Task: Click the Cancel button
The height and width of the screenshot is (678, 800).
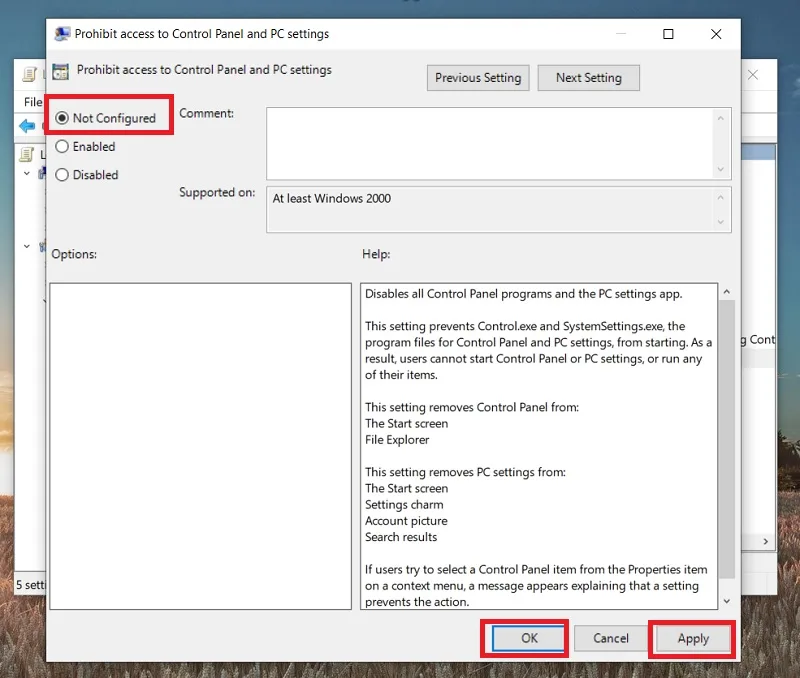Action: click(x=610, y=638)
